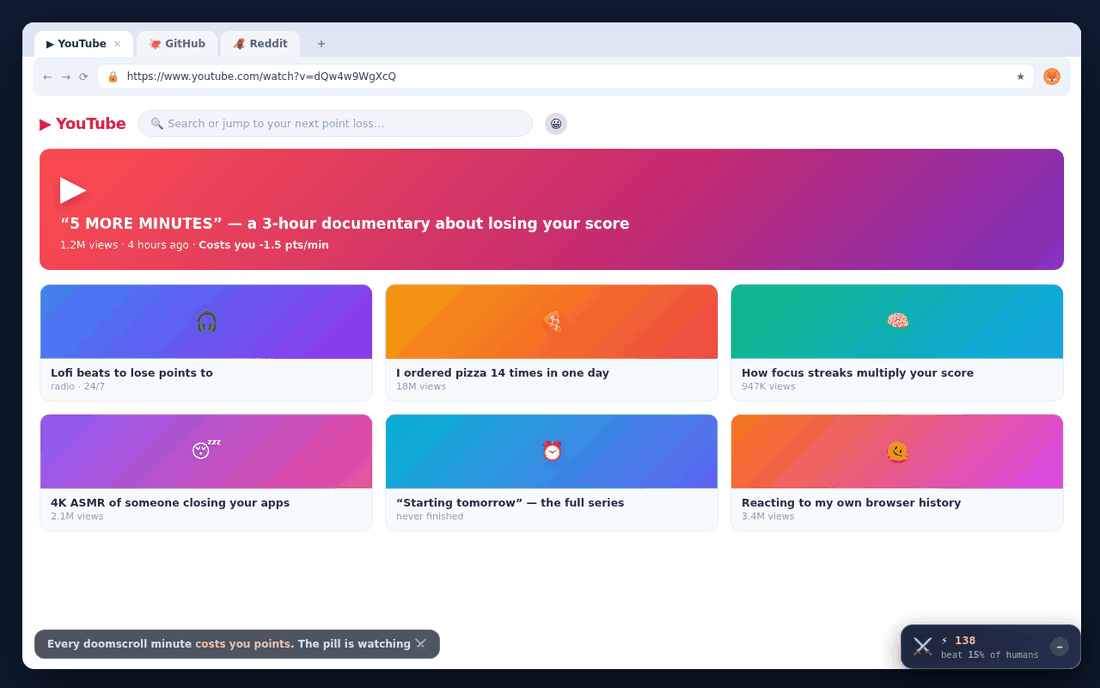
Task: Open a new tab with plus button
Action: coord(321,43)
